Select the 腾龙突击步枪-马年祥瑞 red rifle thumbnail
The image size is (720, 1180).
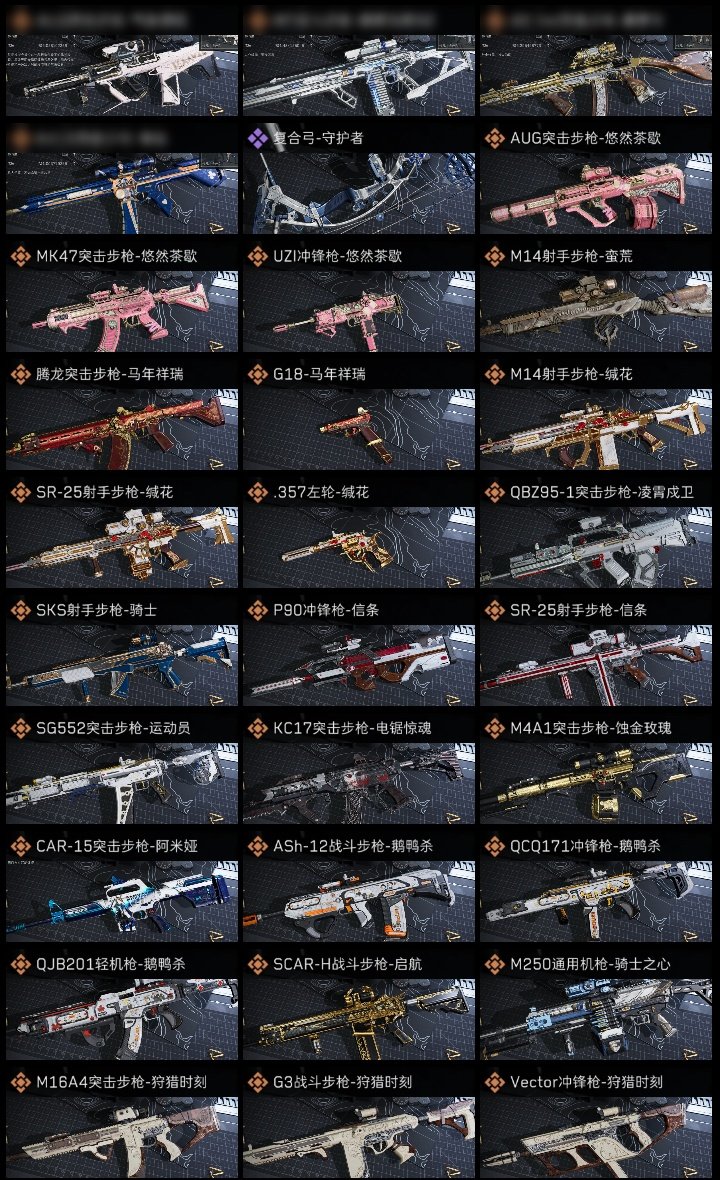tap(122, 429)
